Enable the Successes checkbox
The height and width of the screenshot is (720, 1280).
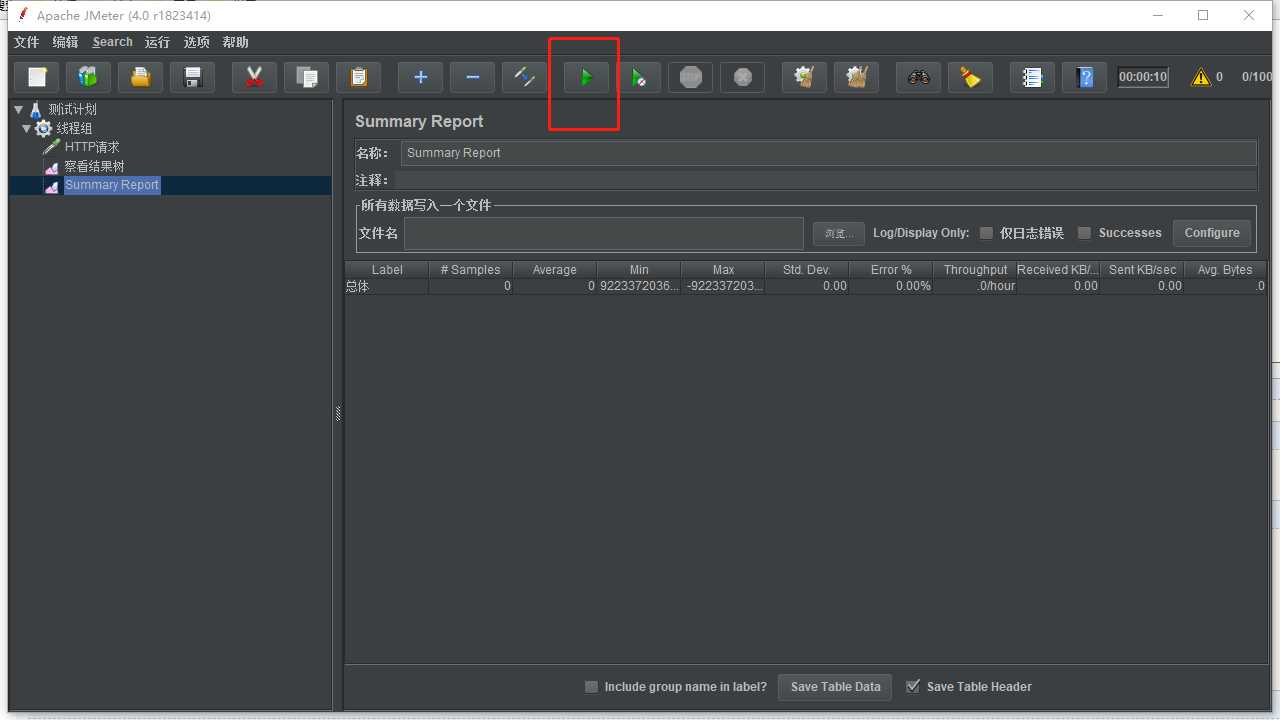point(1084,233)
